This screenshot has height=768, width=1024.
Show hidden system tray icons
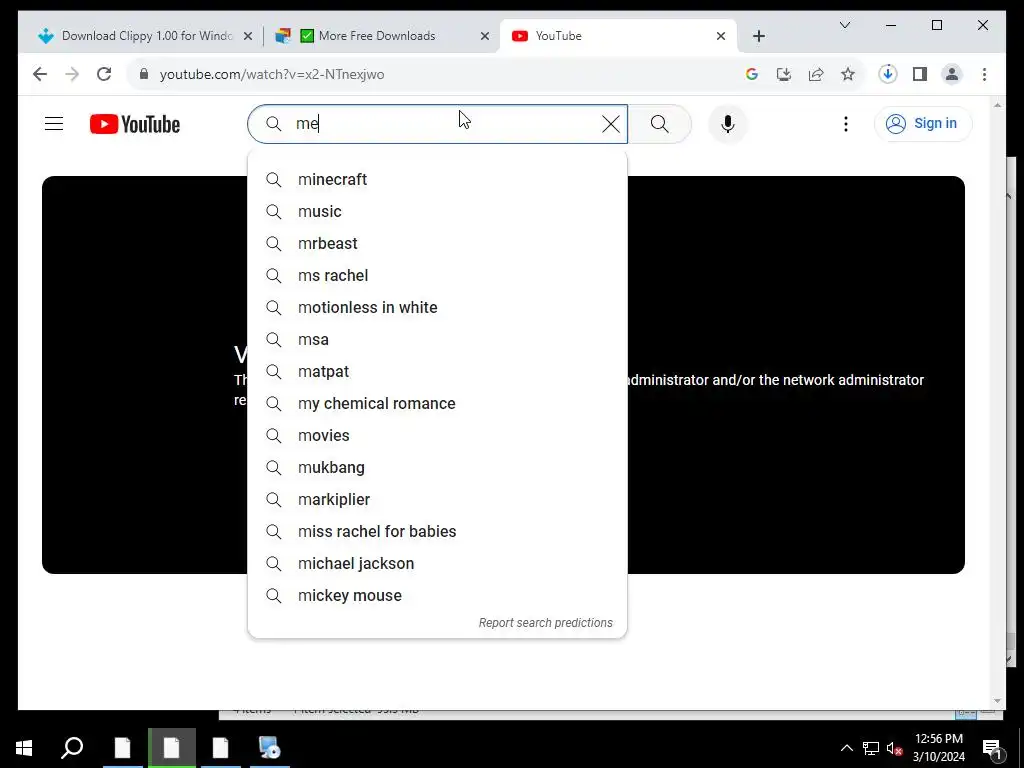pos(846,748)
